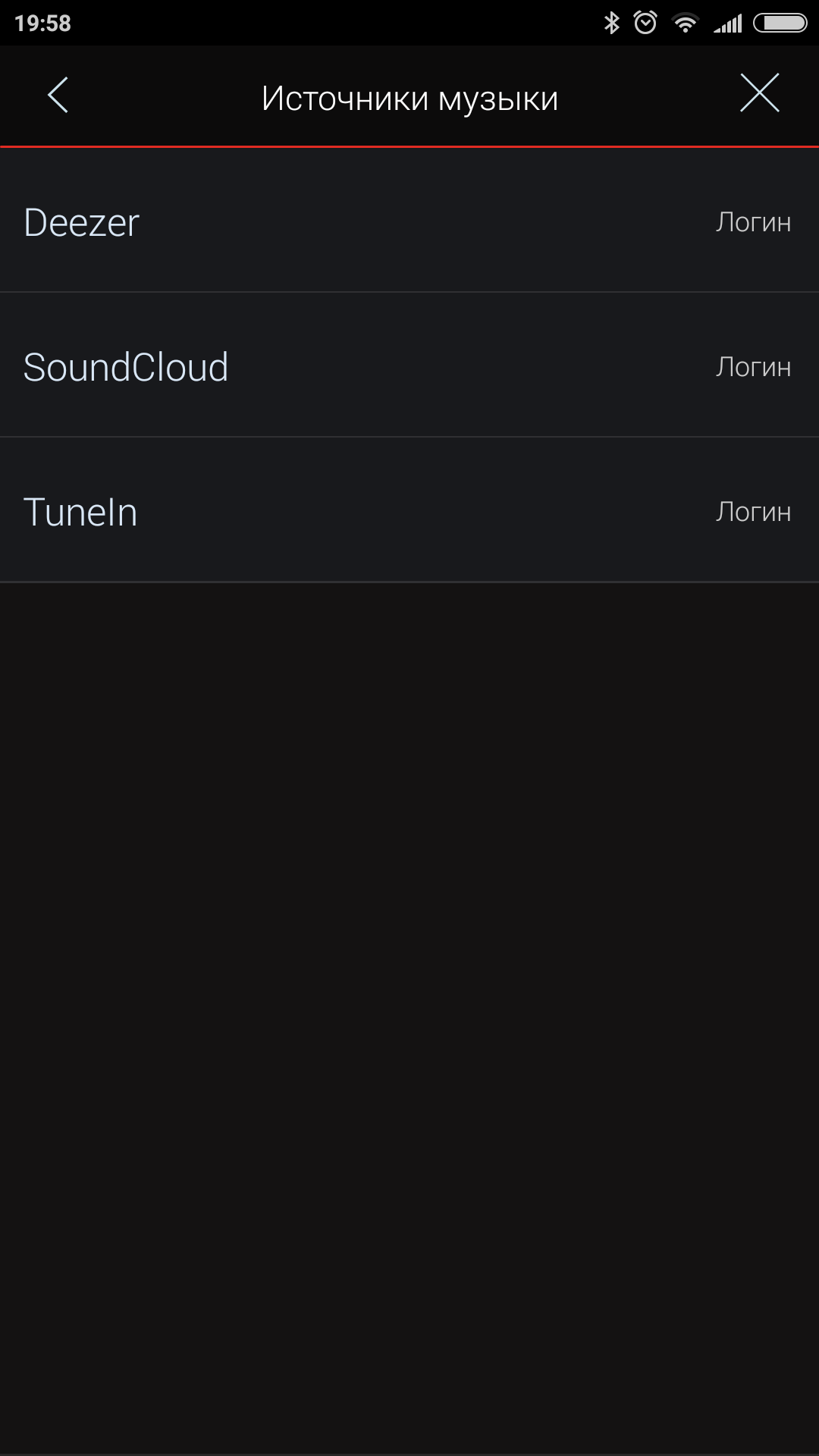Image resolution: width=819 pixels, height=1456 pixels.
Task: Tap the empty middle of the status bar
Action: 341,23
